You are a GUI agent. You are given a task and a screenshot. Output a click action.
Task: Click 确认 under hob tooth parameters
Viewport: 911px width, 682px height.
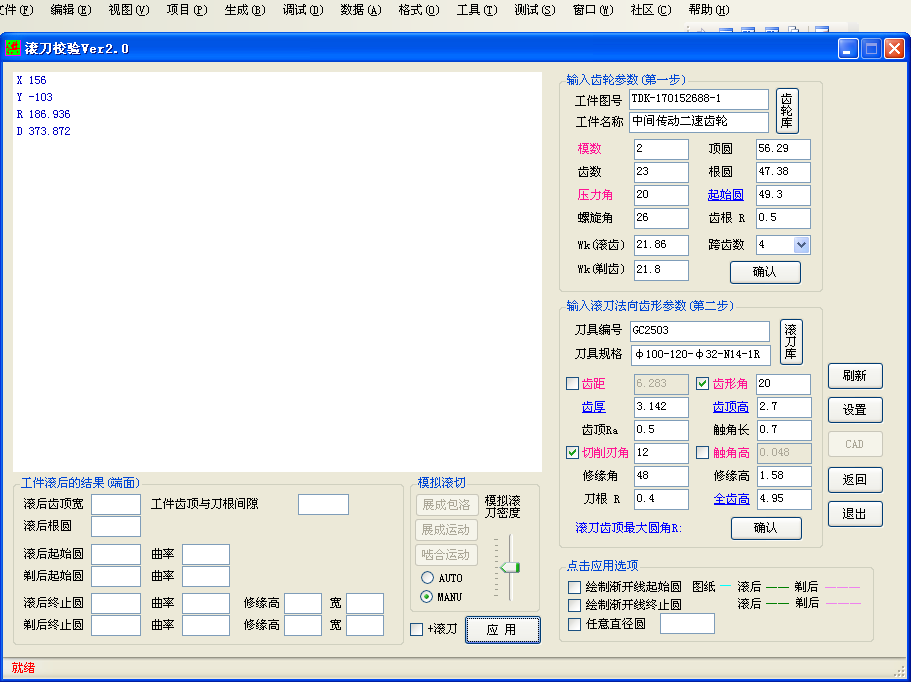click(x=766, y=528)
